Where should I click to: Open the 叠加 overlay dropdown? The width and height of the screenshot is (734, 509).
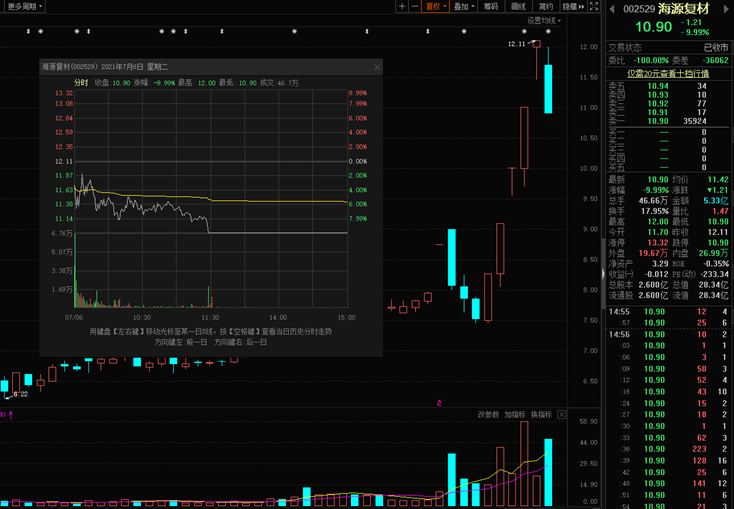tap(464, 6)
